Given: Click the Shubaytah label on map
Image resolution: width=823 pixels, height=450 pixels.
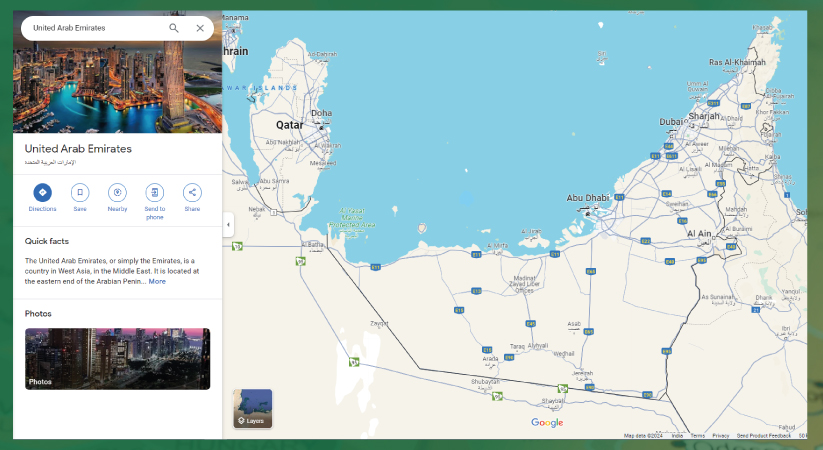Looking at the screenshot, I should [485, 382].
